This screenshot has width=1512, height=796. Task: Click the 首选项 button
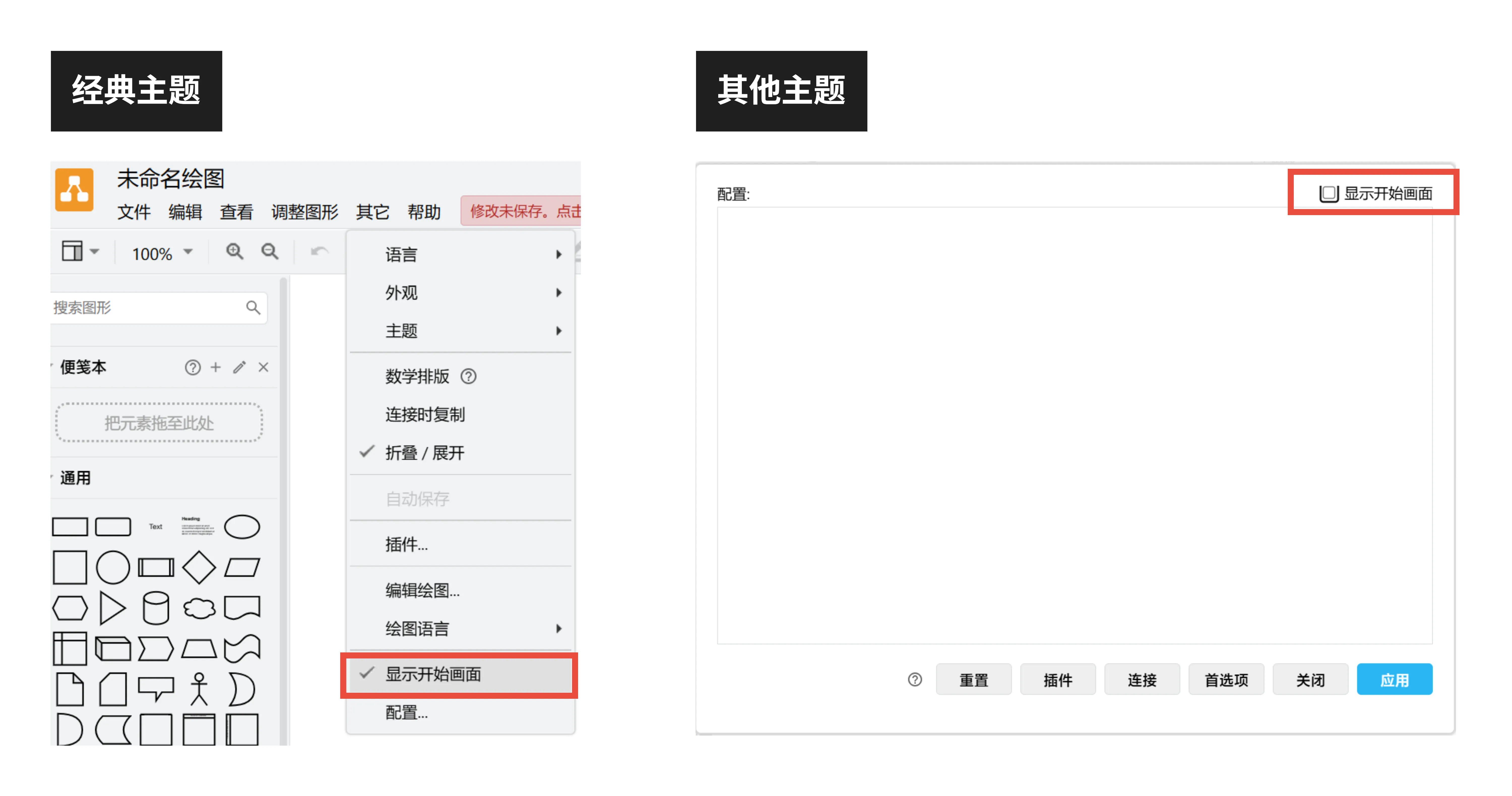tap(1226, 679)
